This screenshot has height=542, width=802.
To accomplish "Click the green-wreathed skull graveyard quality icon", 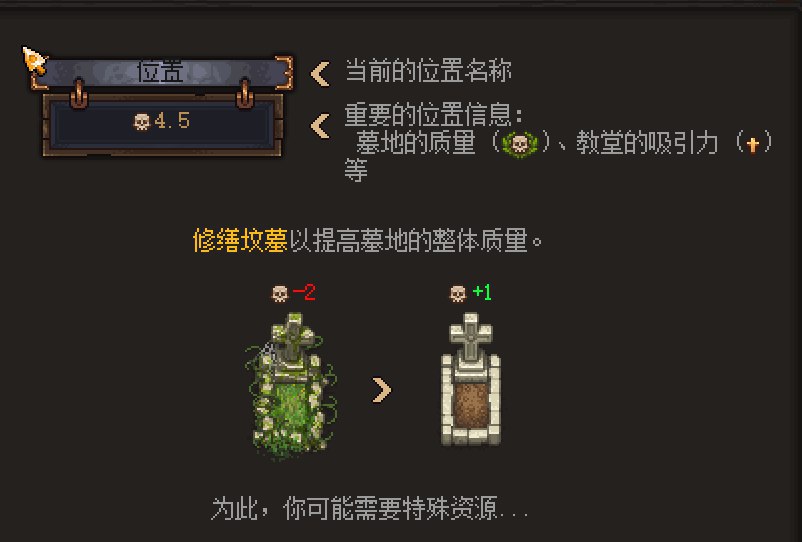I will [520, 144].
